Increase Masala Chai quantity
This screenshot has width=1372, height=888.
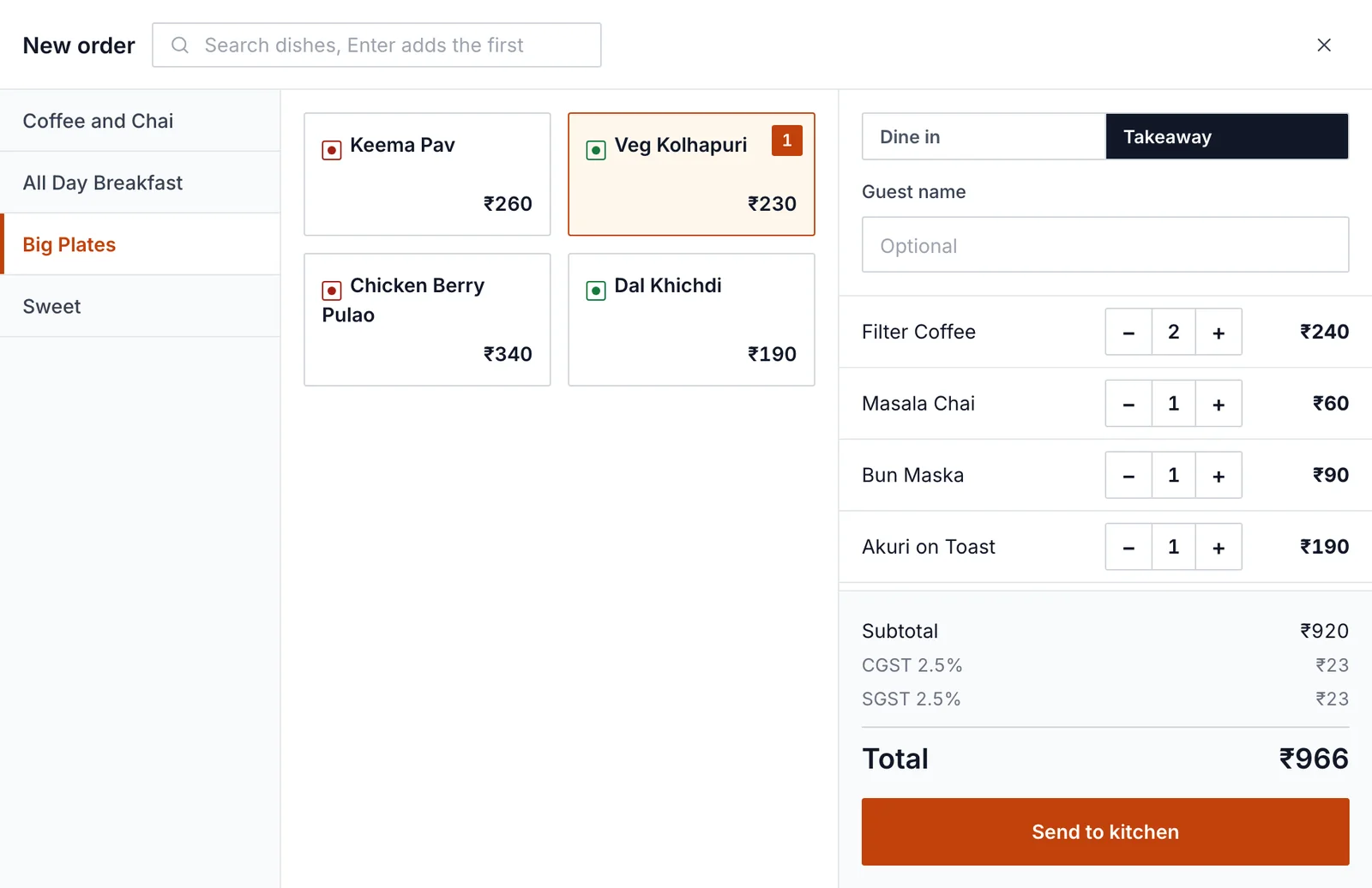1219,404
